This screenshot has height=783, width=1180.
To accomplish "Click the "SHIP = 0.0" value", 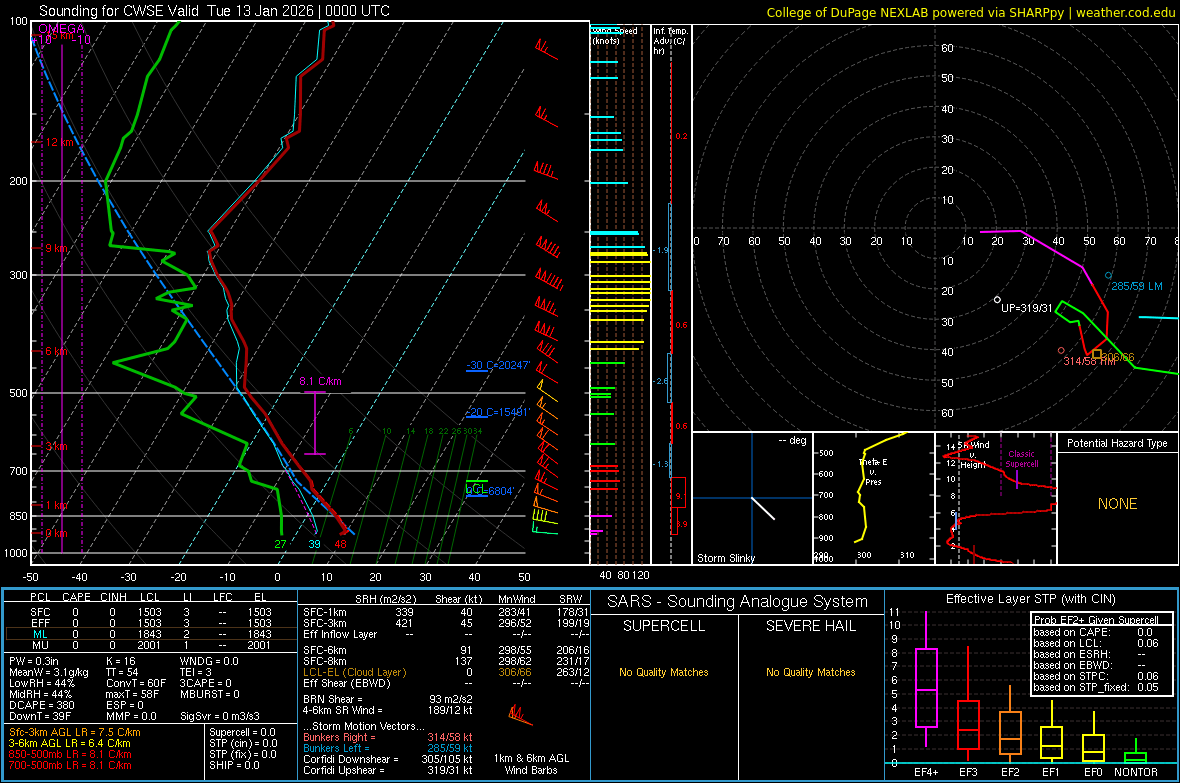I will coord(234,765).
